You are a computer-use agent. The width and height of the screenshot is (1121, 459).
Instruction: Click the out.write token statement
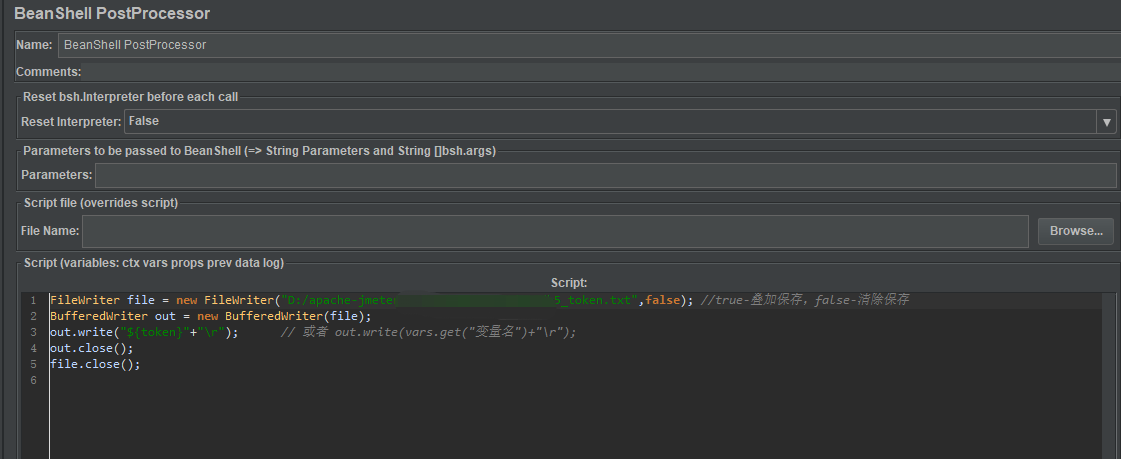144,333
